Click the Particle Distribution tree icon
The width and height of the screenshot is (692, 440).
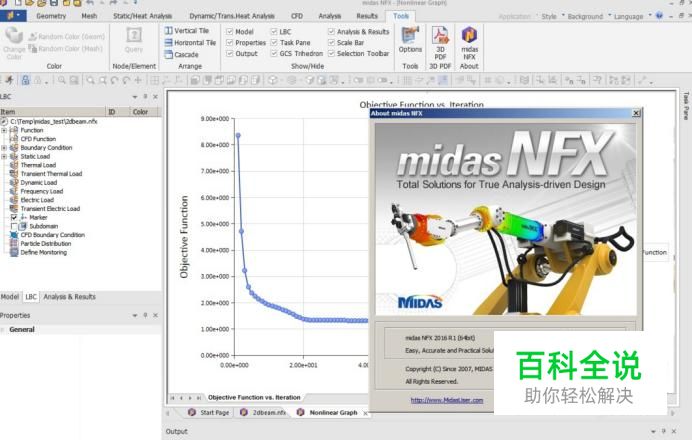click(14, 243)
